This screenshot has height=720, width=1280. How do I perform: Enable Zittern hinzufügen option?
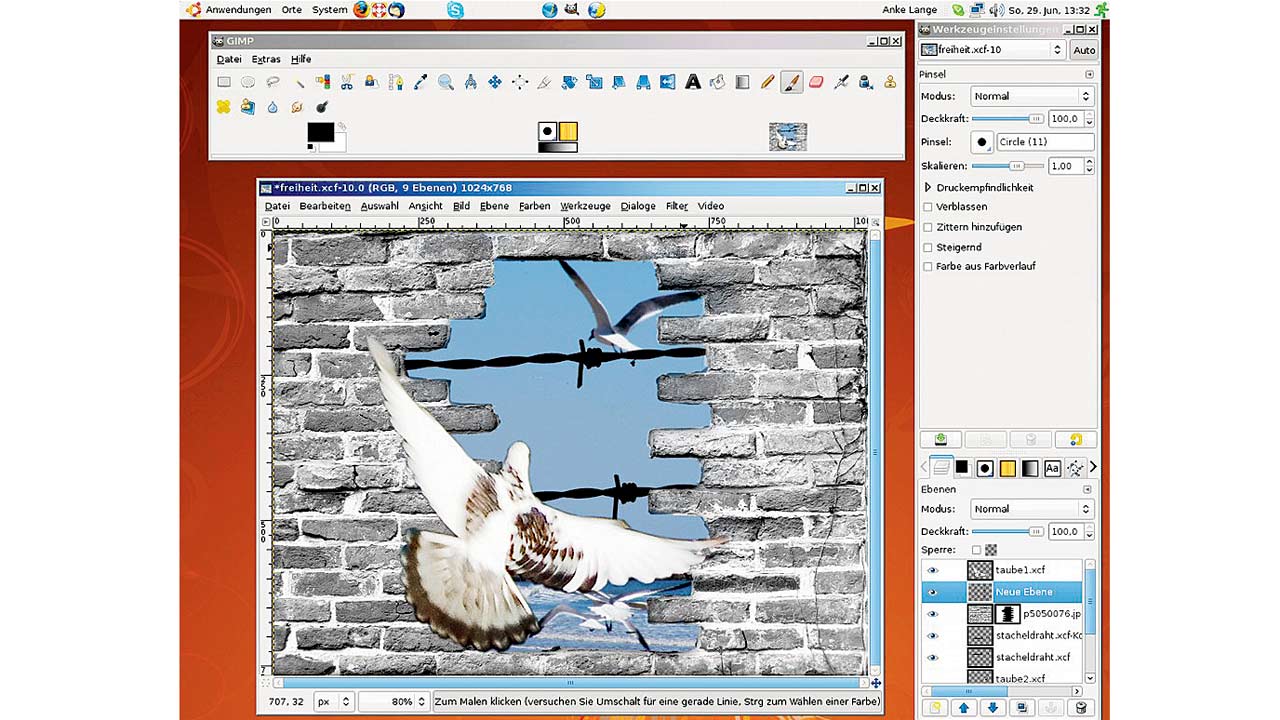coord(928,227)
